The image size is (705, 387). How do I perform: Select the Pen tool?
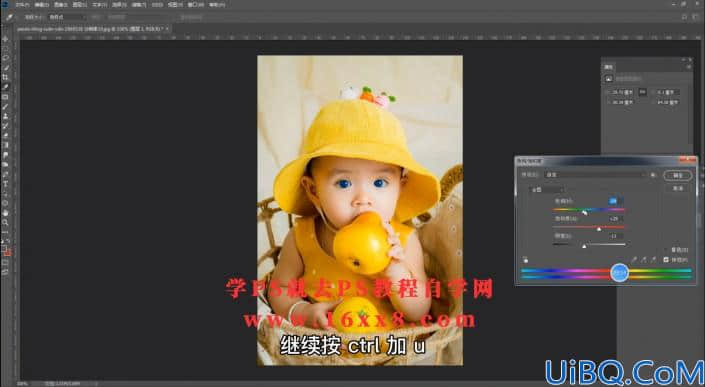[x=5, y=174]
